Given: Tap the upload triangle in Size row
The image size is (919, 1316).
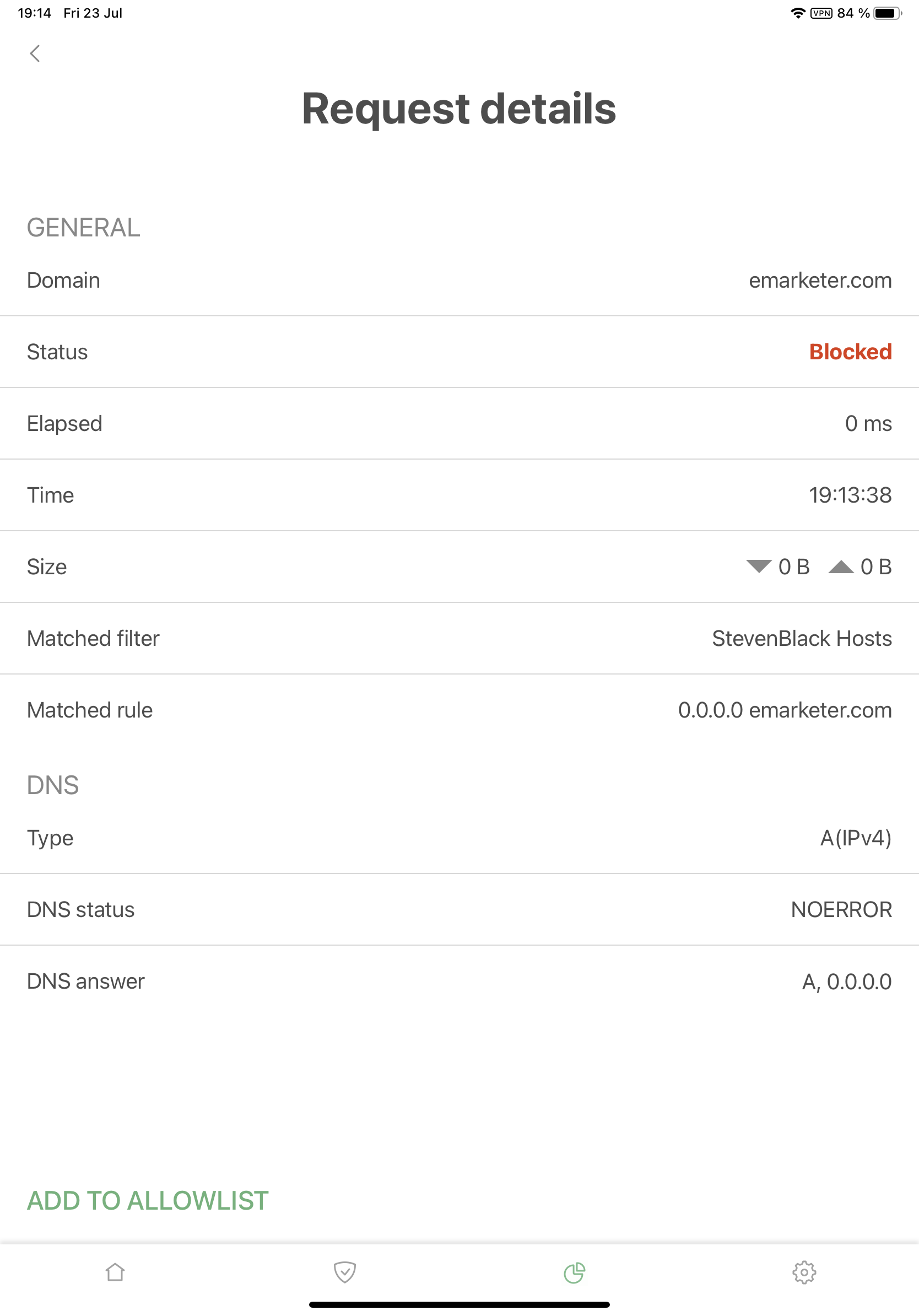Looking at the screenshot, I should click(842, 567).
